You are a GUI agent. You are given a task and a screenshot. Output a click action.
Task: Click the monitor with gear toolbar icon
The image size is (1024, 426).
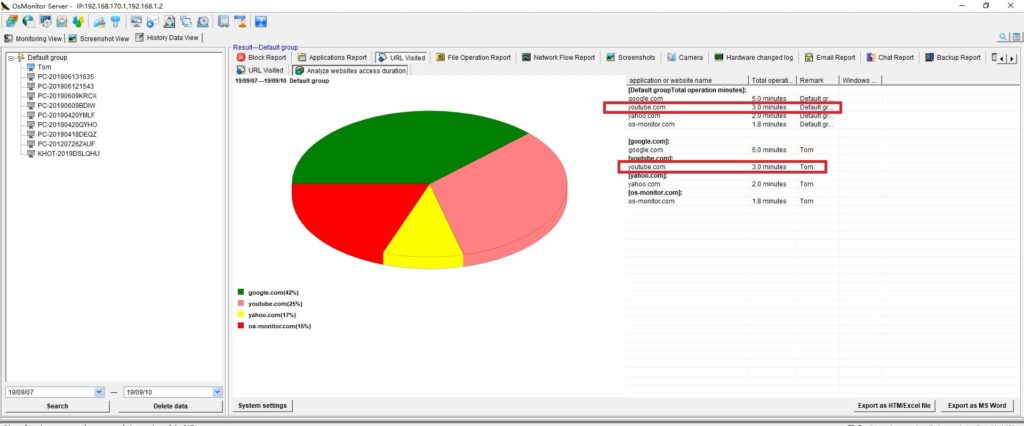click(x=45, y=22)
